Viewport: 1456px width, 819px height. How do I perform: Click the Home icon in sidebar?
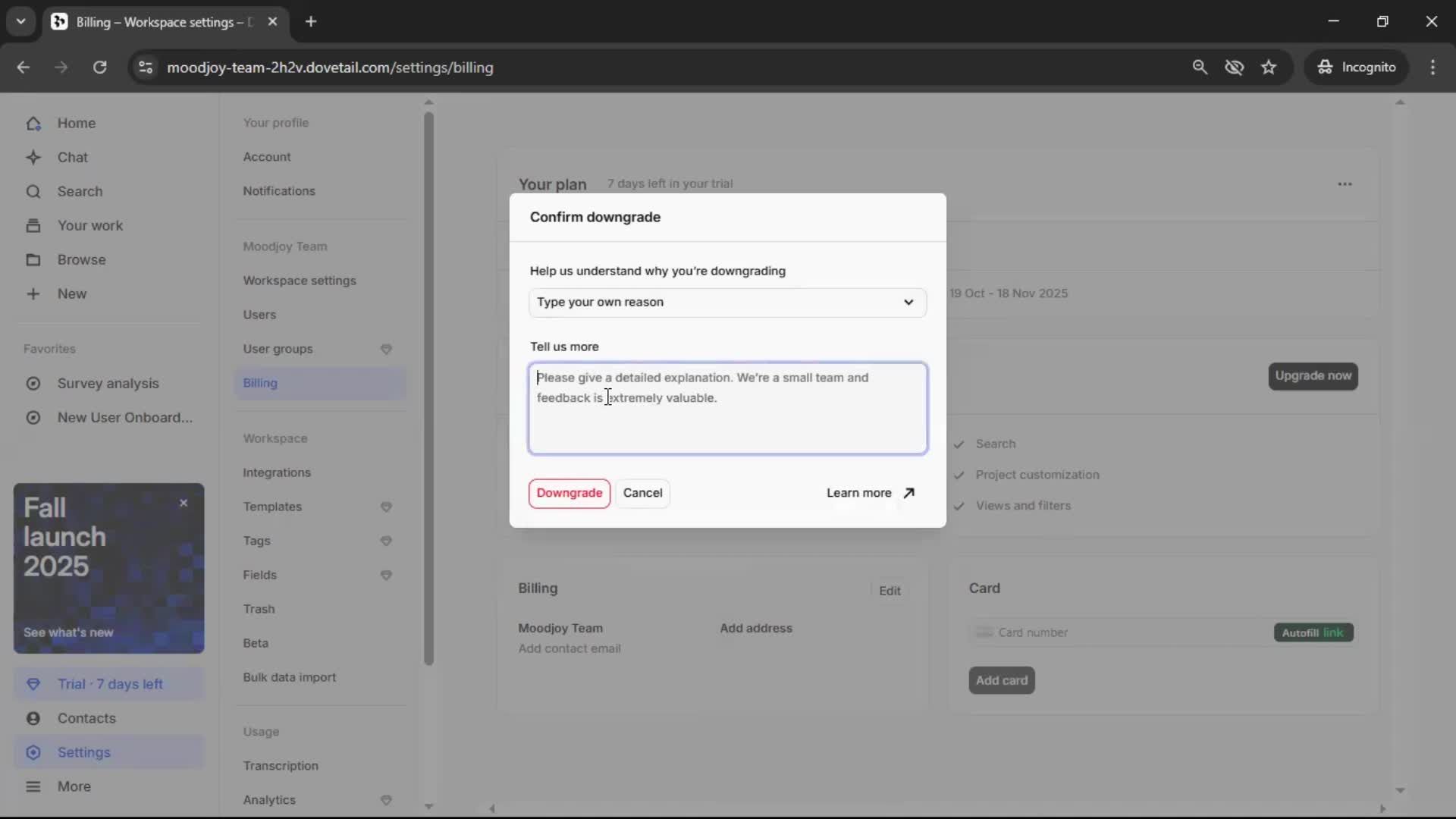tap(33, 124)
